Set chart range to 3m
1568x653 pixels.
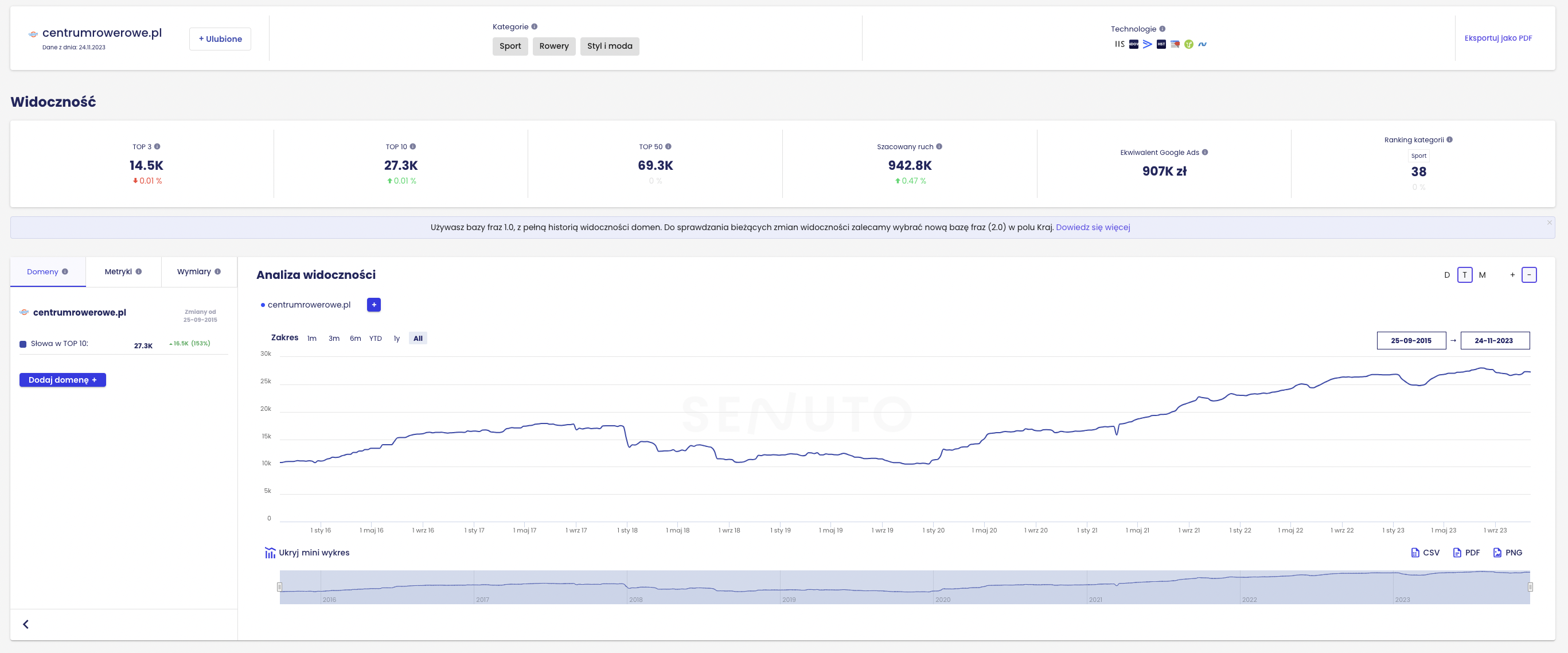coord(334,338)
